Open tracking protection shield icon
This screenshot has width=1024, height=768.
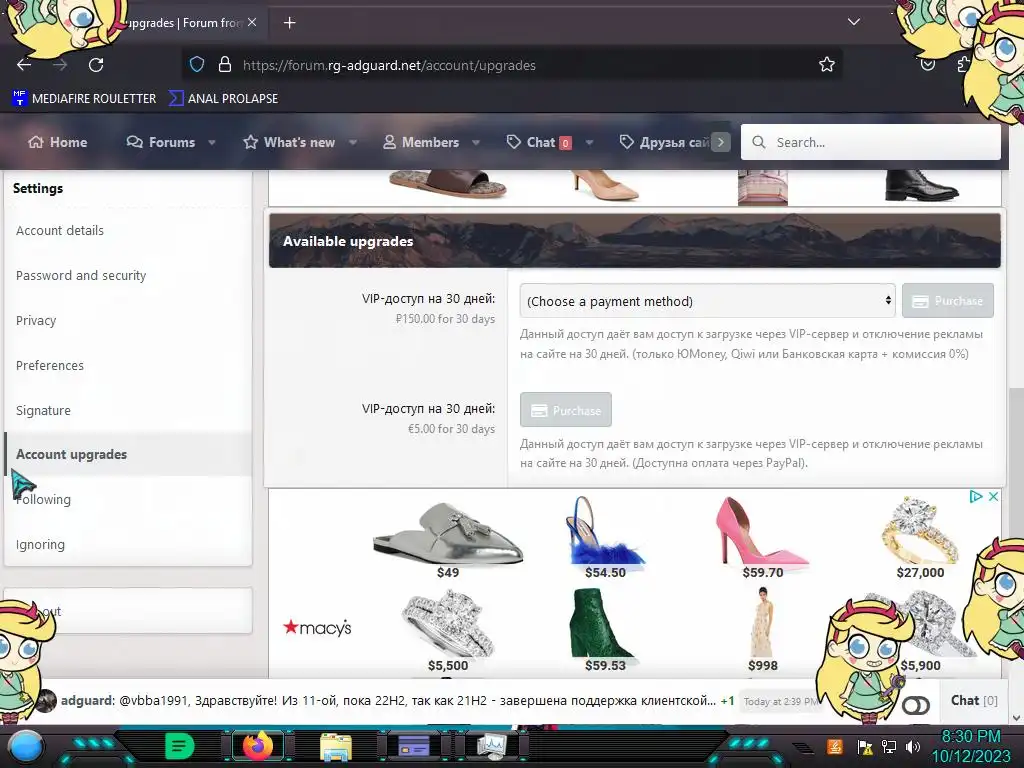click(x=197, y=65)
